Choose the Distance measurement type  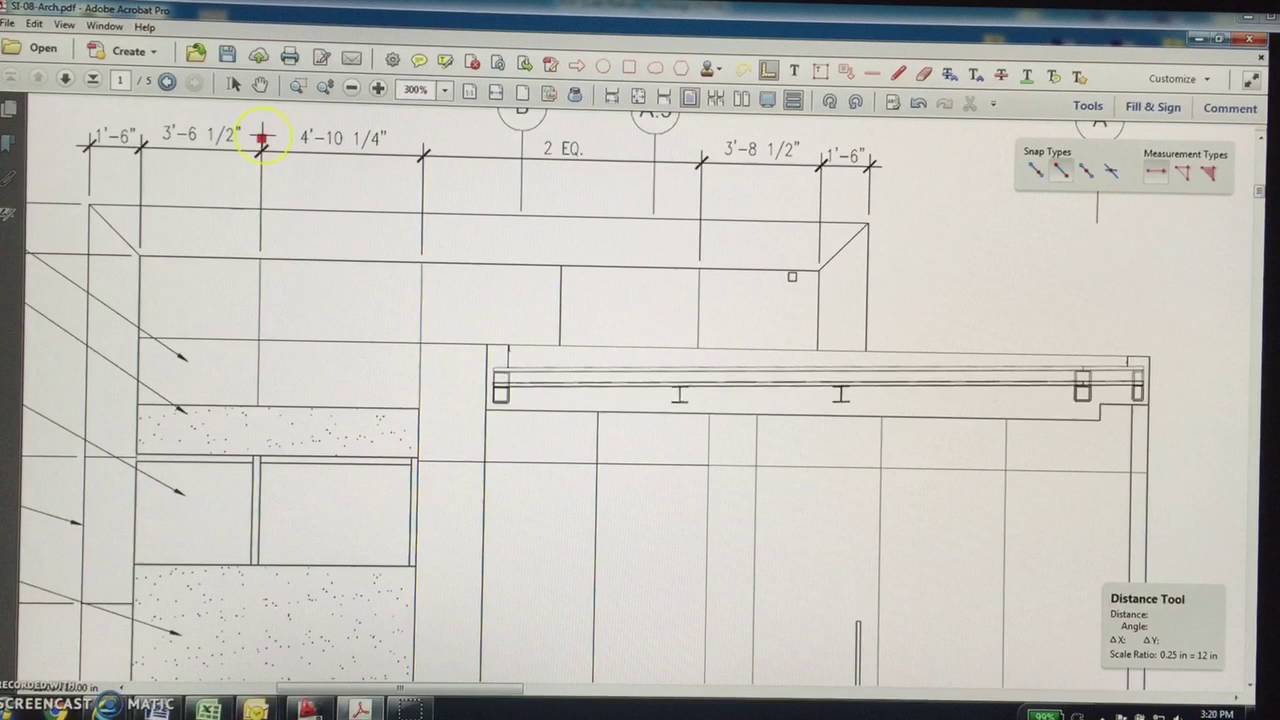point(1156,172)
